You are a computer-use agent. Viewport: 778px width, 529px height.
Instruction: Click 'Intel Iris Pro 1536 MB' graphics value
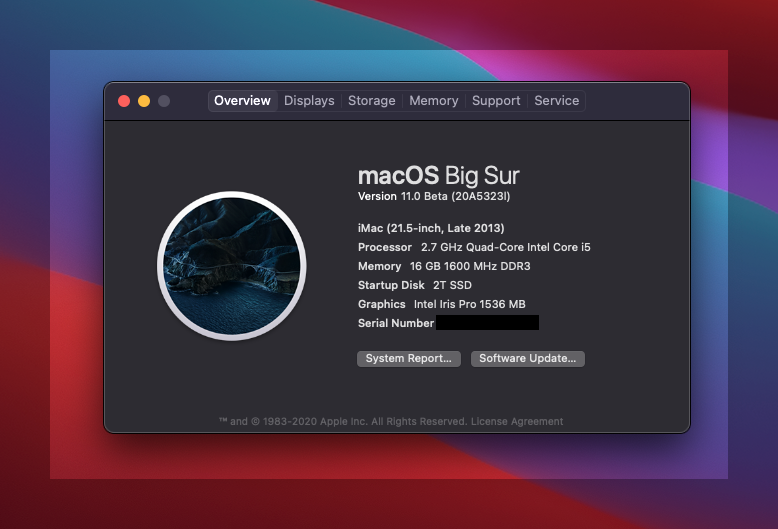[469, 304]
